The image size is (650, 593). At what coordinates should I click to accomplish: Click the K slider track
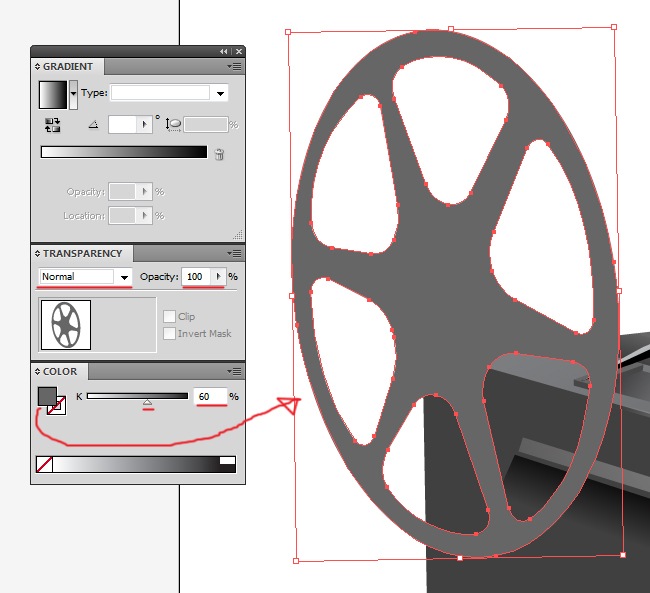(x=137, y=396)
